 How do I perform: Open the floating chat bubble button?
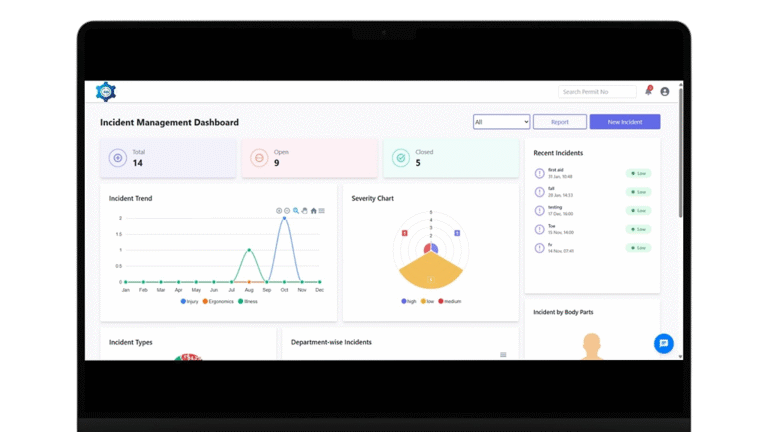(664, 343)
